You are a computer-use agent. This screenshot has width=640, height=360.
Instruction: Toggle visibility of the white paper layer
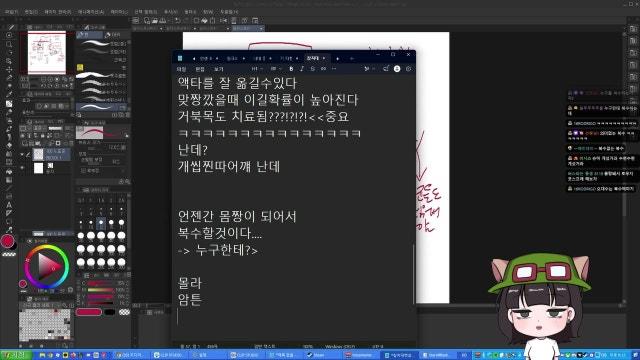[22, 168]
